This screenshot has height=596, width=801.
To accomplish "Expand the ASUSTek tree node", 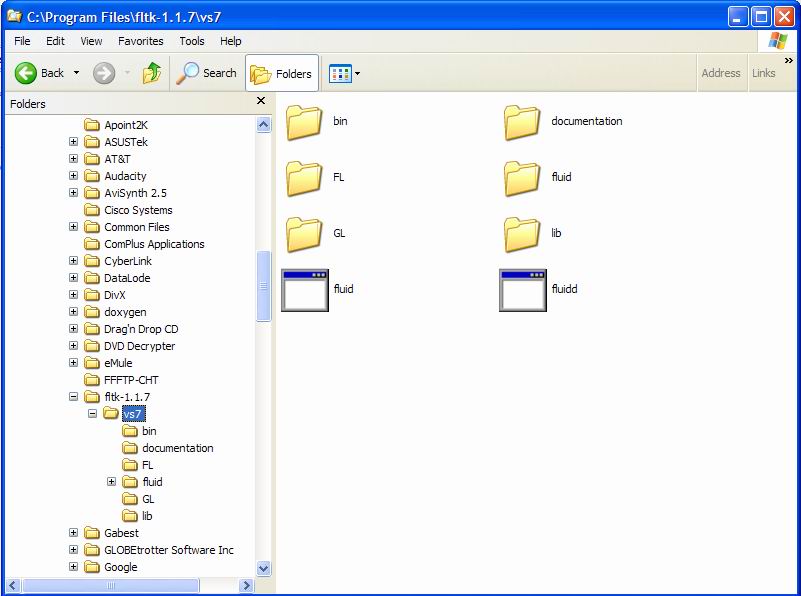I will point(74,141).
